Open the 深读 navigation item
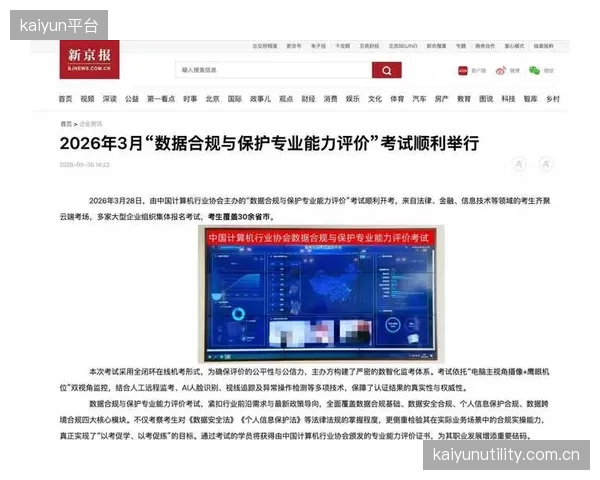The height and width of the screenshot is (480, 600). pos(109,99)
